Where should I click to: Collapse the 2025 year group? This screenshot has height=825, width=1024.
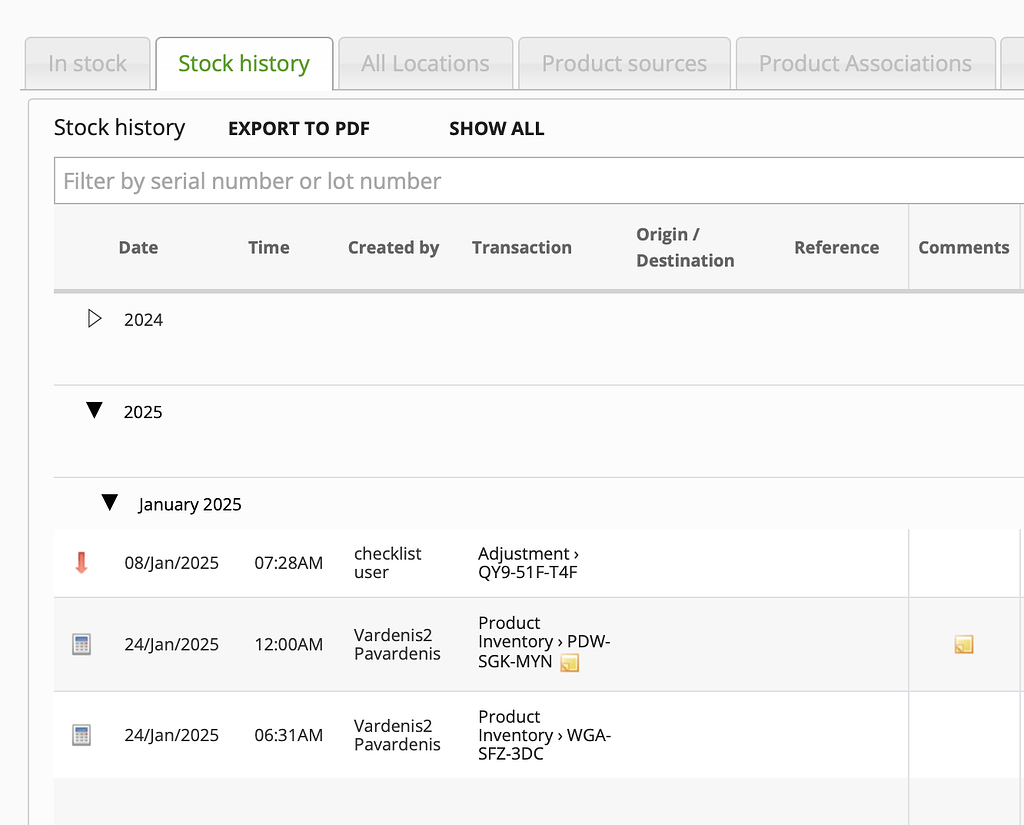pyautogui.click(x=95, y=411)
